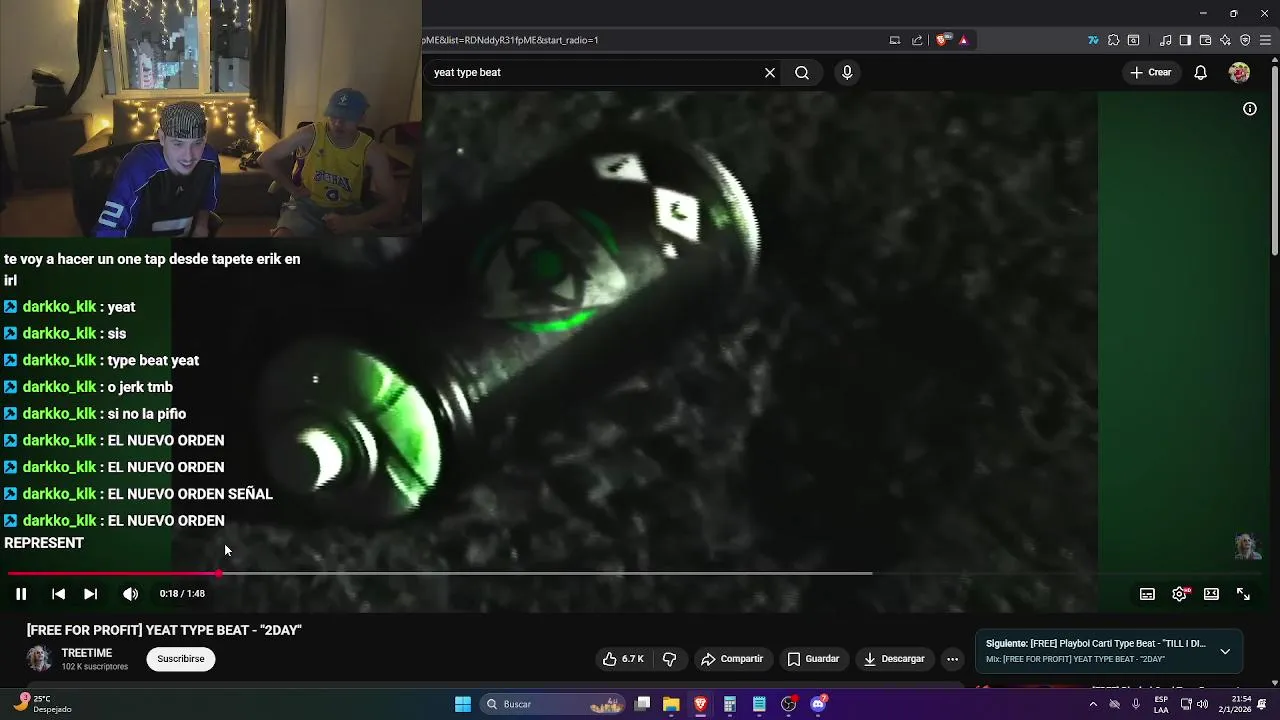1280x720 pixels.
Task: Open the browser hamburger menu
Action: (x=1265, y=40)
